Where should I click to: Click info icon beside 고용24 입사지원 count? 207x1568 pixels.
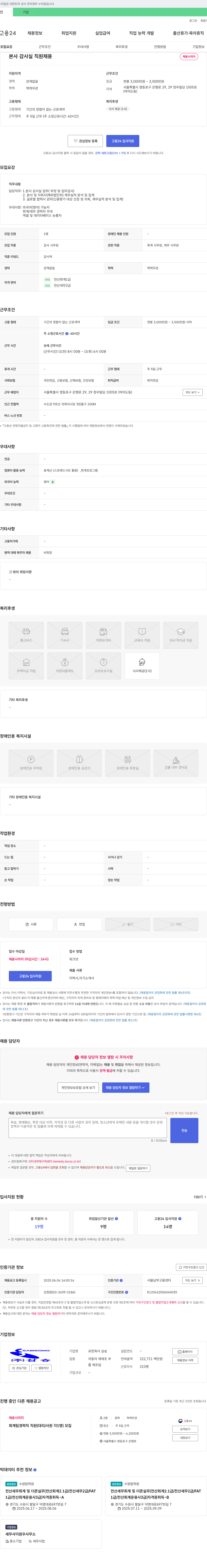[180, 1219]
